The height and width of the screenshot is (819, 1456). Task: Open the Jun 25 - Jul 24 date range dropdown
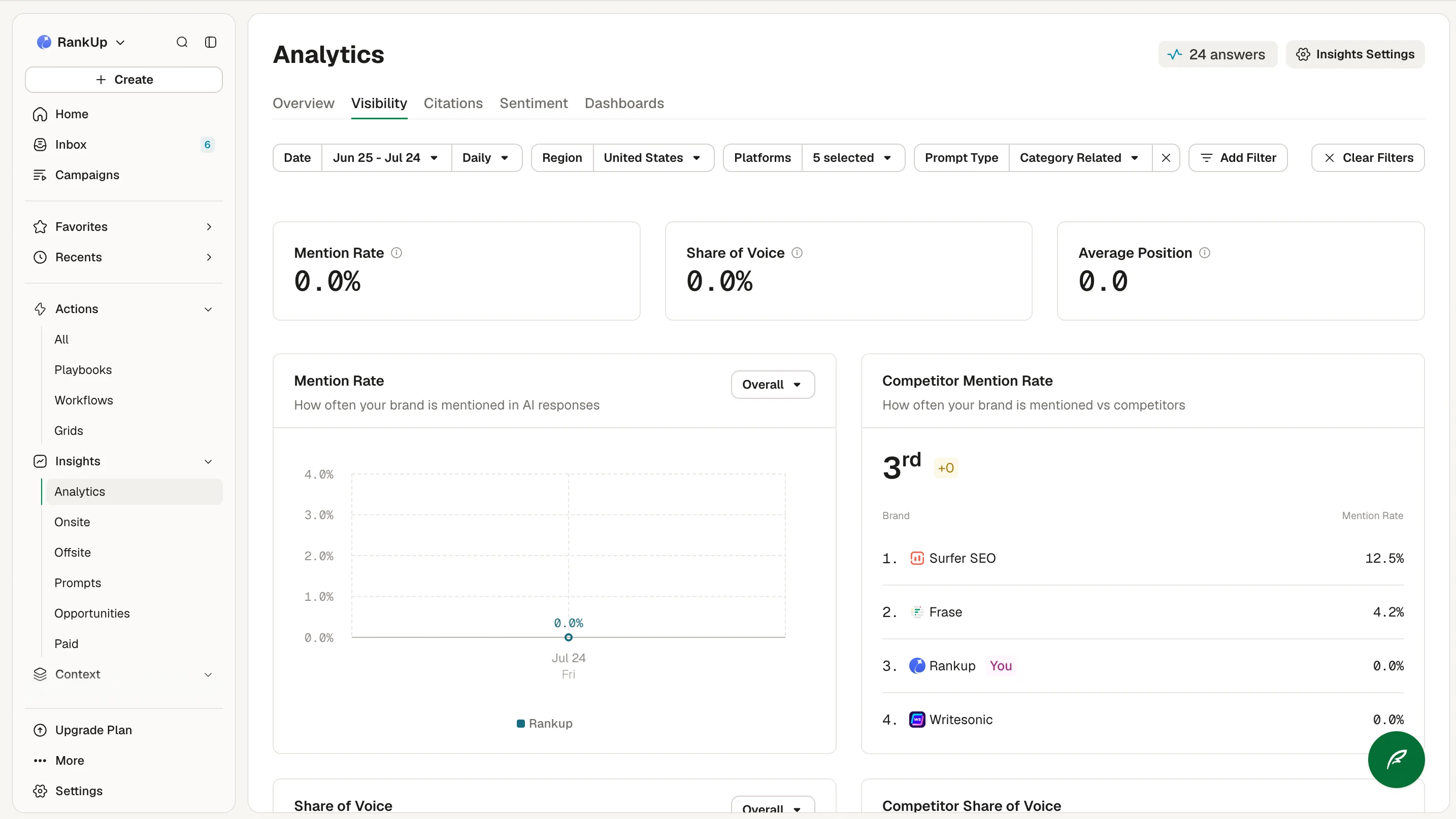tap(386, 158)
